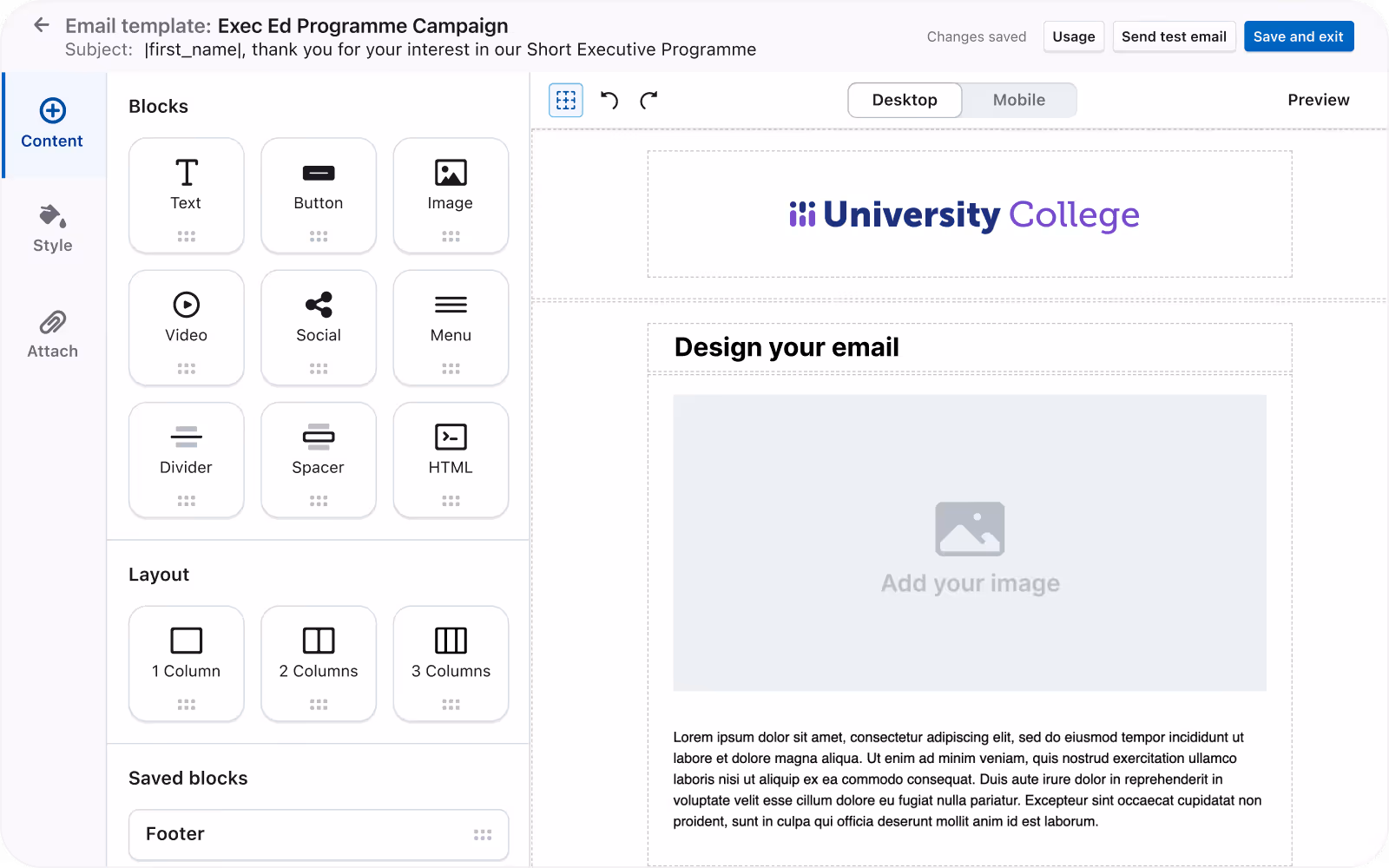The image size is (1389, 868).
Task: Switch to Mobile preview
Action: pyautogui.click(x=1018, y=100)
